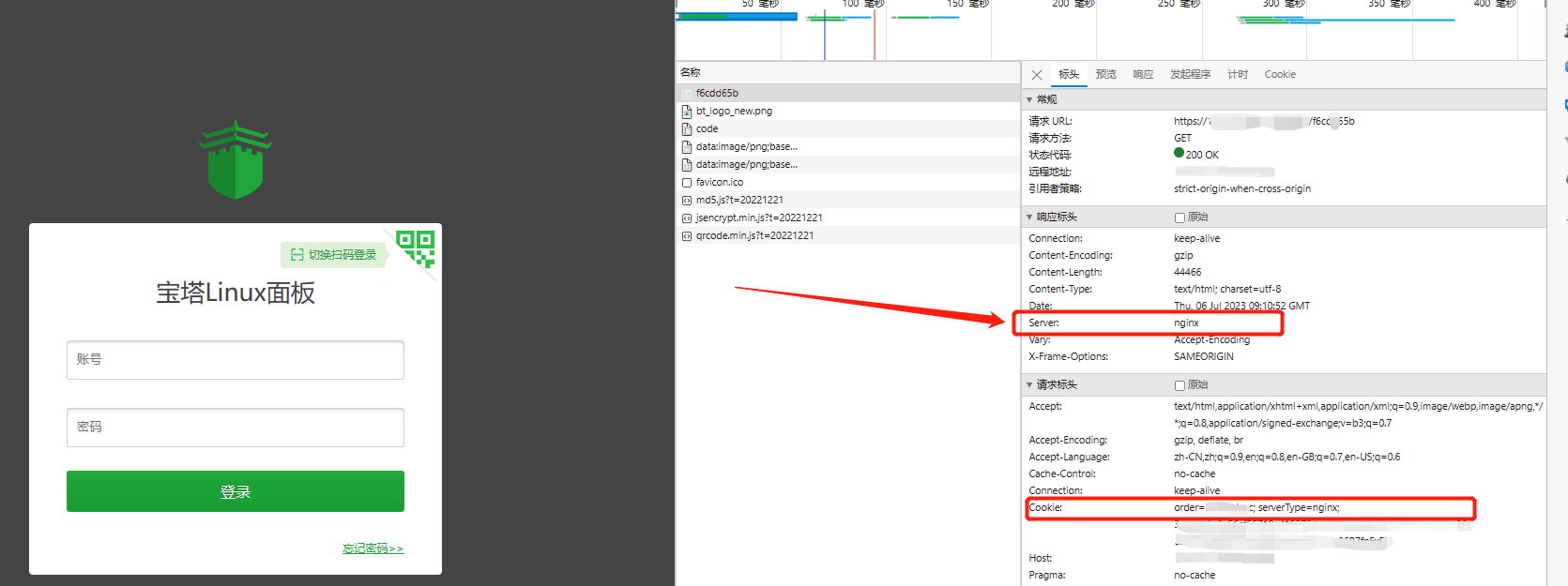Click the md5.js script icon
Image resolution: width=1568 pixels, height=586 pixels.
pos(687,201)
